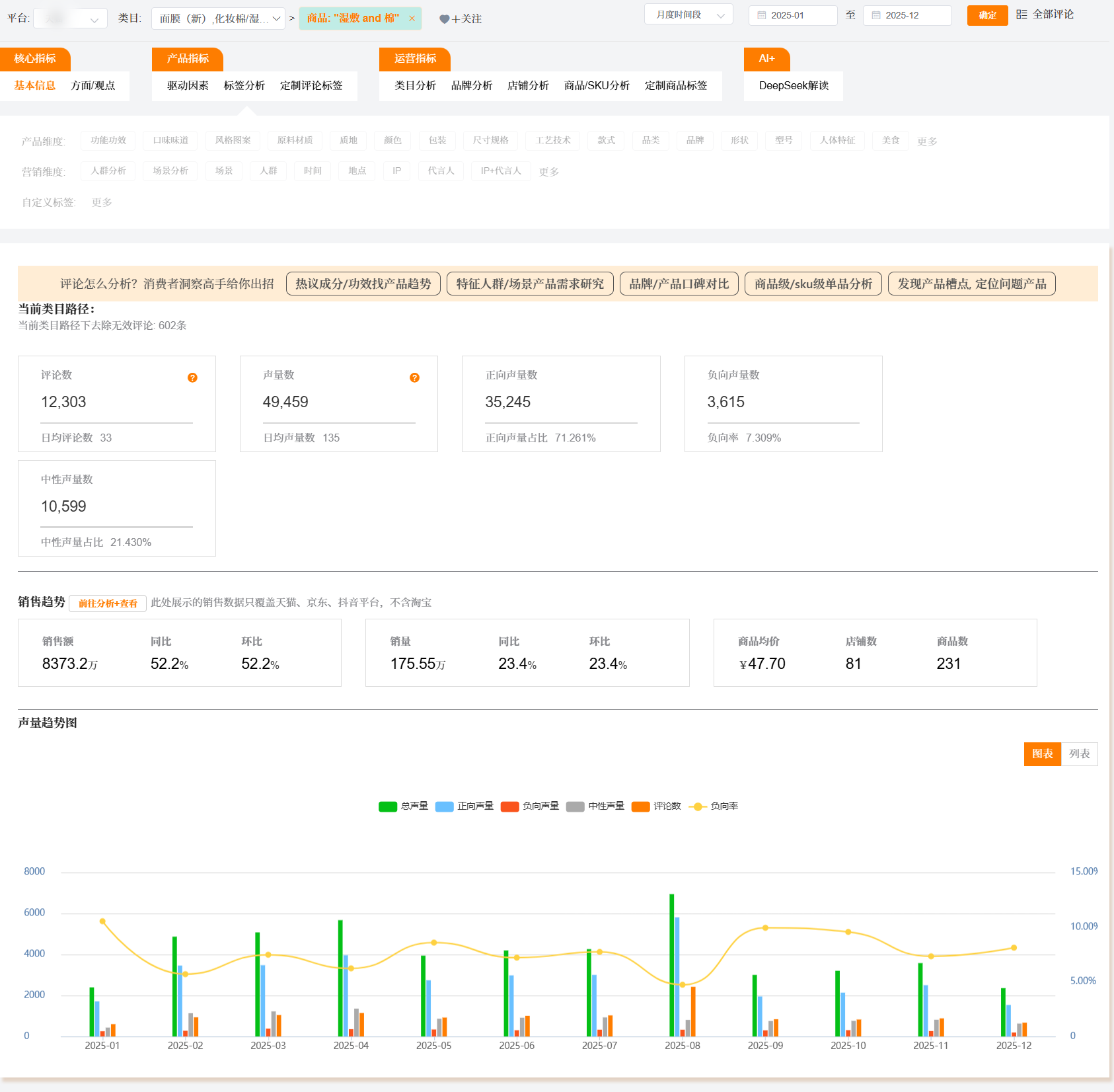Toggle 负向率 line in chart legend
1114x1092 pixels.
[x=697, y=806]
